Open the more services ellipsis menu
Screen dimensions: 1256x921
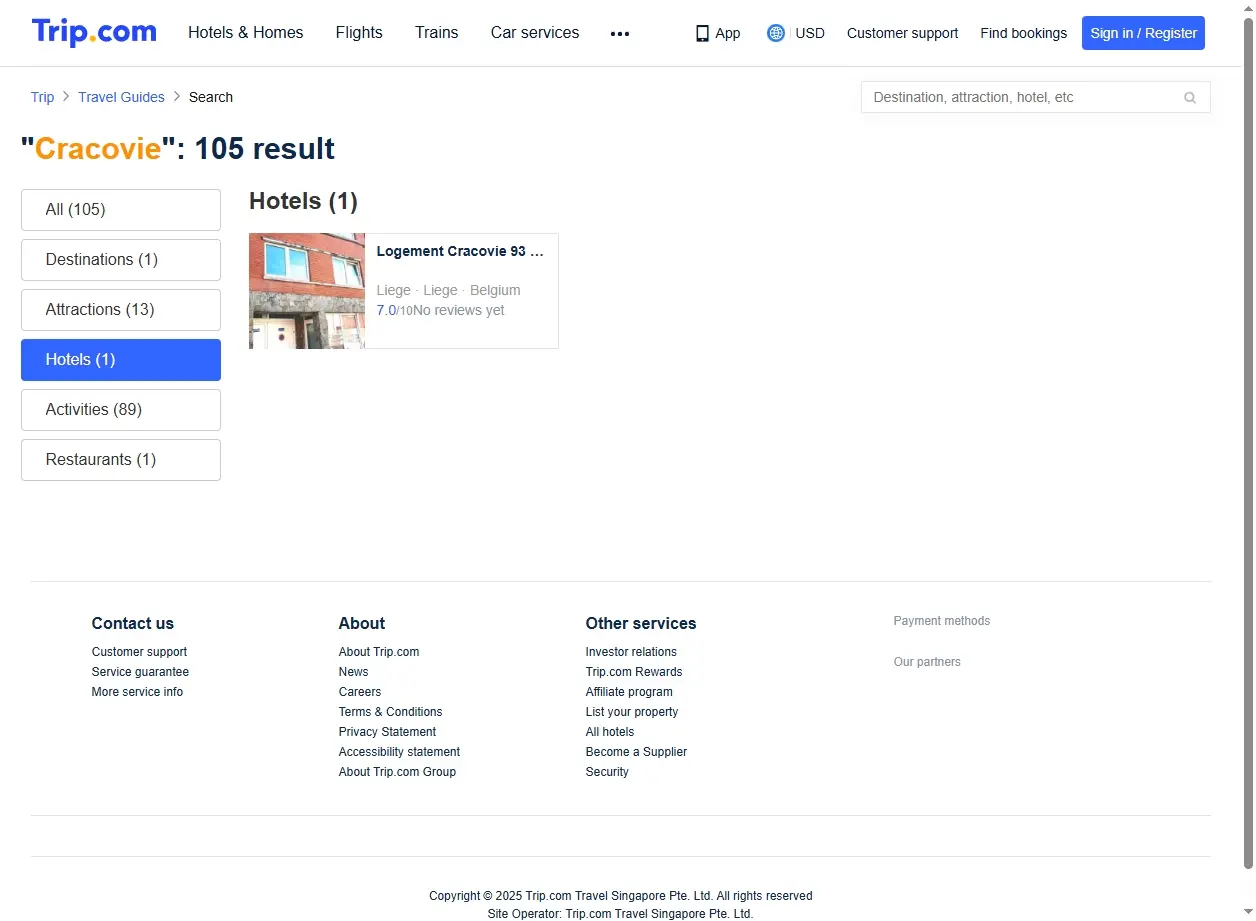coord(620,33)
